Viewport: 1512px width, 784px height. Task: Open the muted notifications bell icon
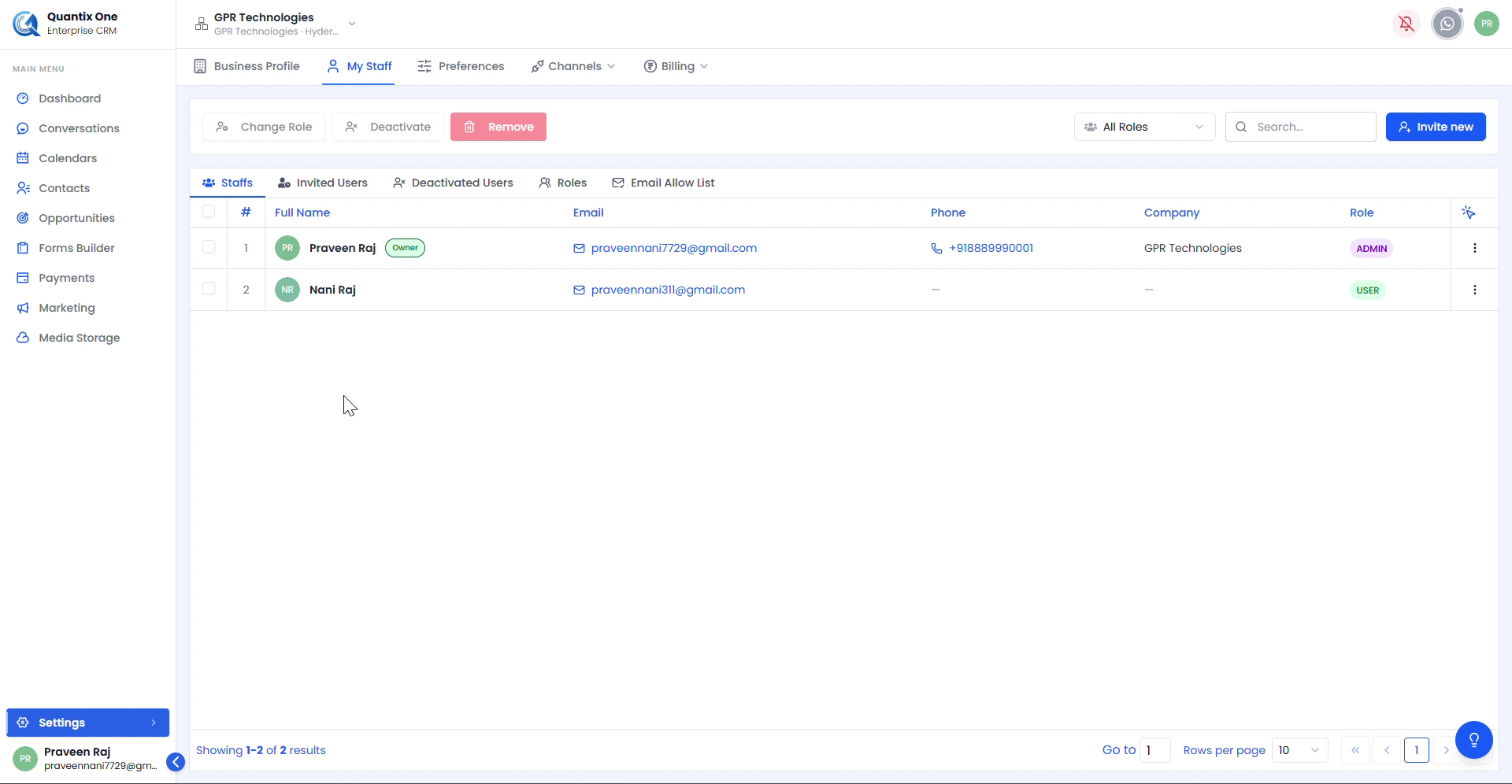coord(1406,24)
